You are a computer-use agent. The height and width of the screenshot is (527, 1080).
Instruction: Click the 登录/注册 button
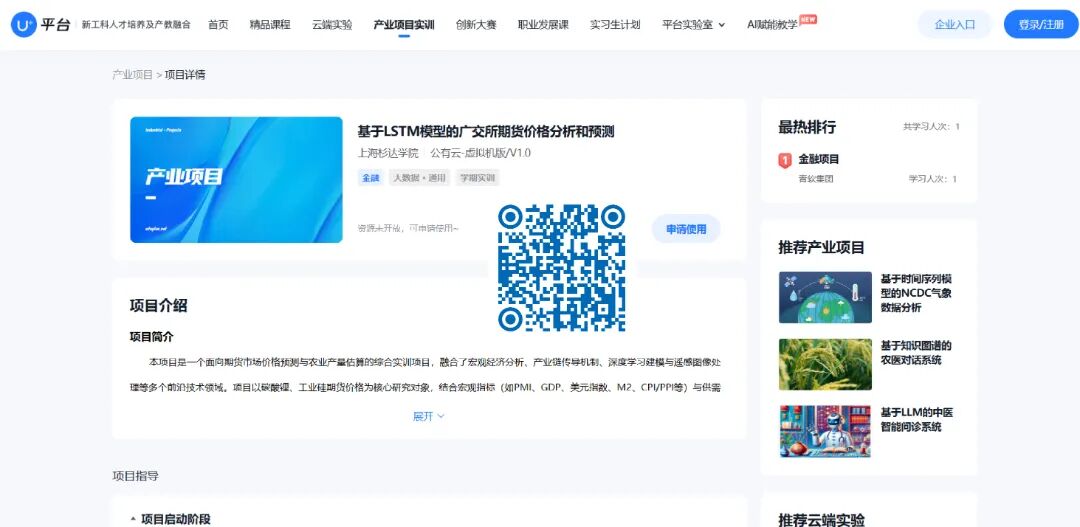coord(1041,24)
